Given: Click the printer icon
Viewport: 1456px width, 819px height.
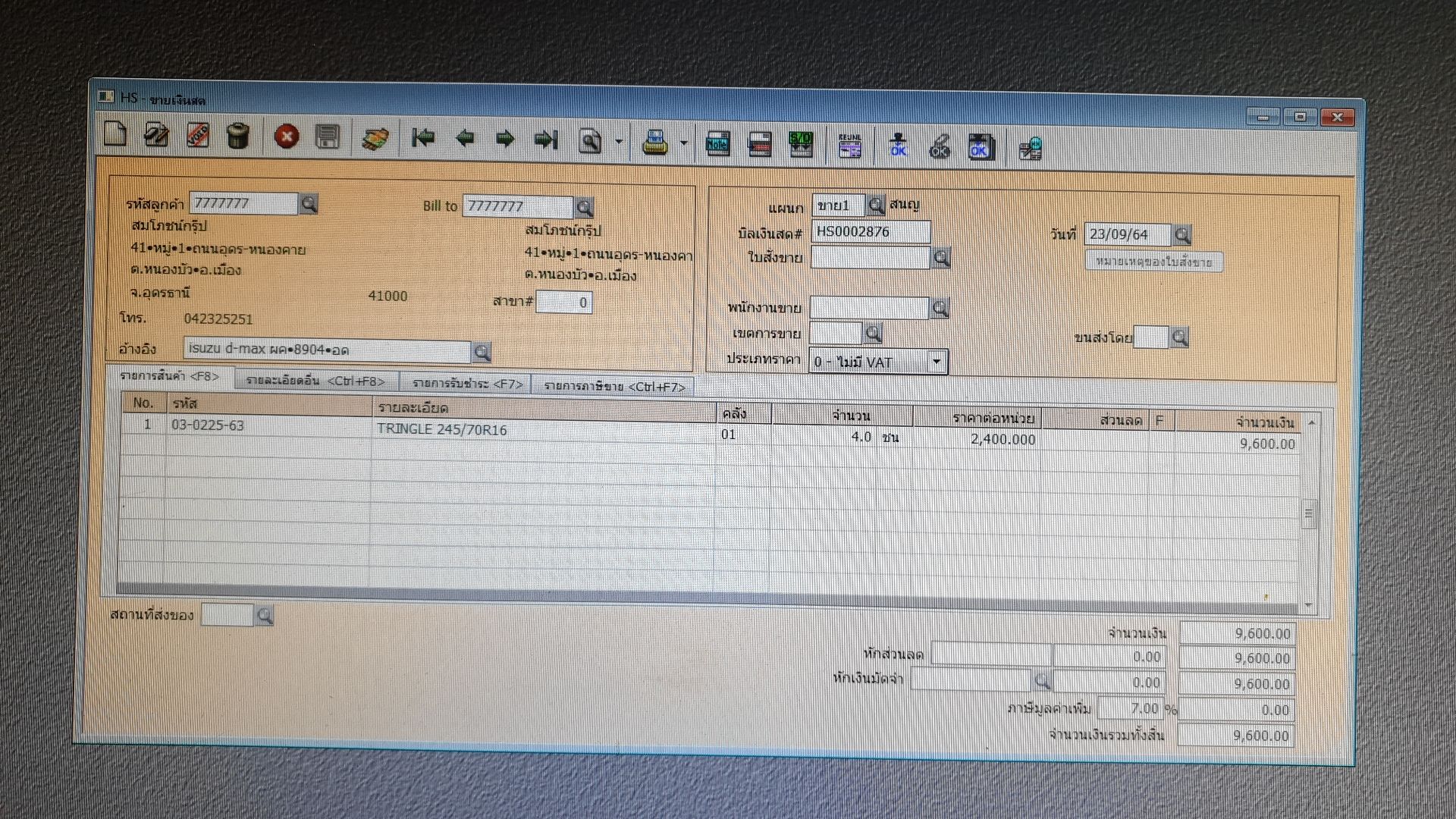Looking at the screenshot, I should 655,143.
